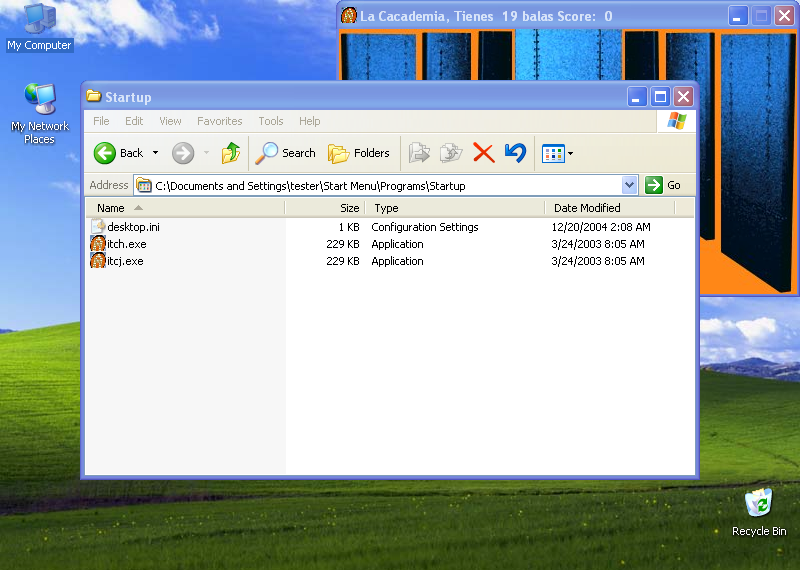
Task: Click the Forward arrow button
Action: (183, 153)
